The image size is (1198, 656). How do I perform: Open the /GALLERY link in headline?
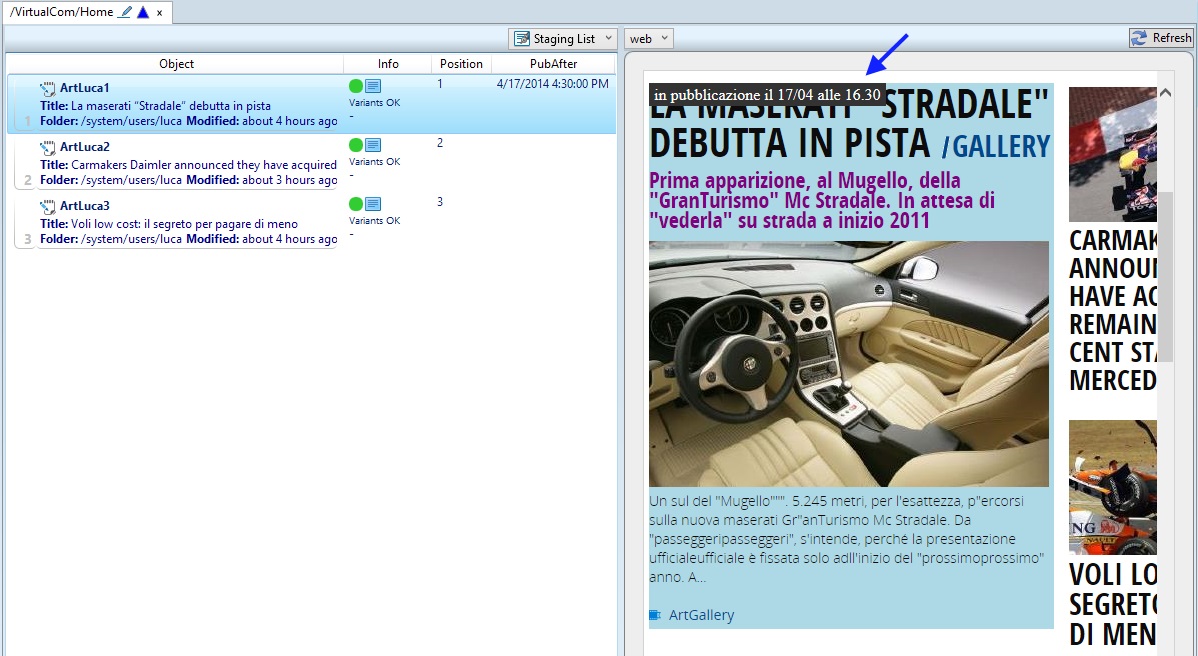click(x=996, y=146)
